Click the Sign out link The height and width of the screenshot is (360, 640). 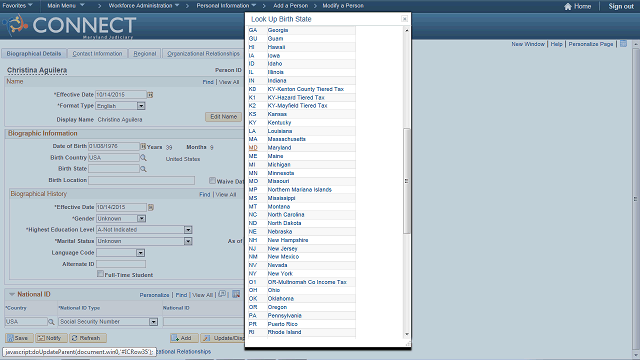click(x=621, y=6)
